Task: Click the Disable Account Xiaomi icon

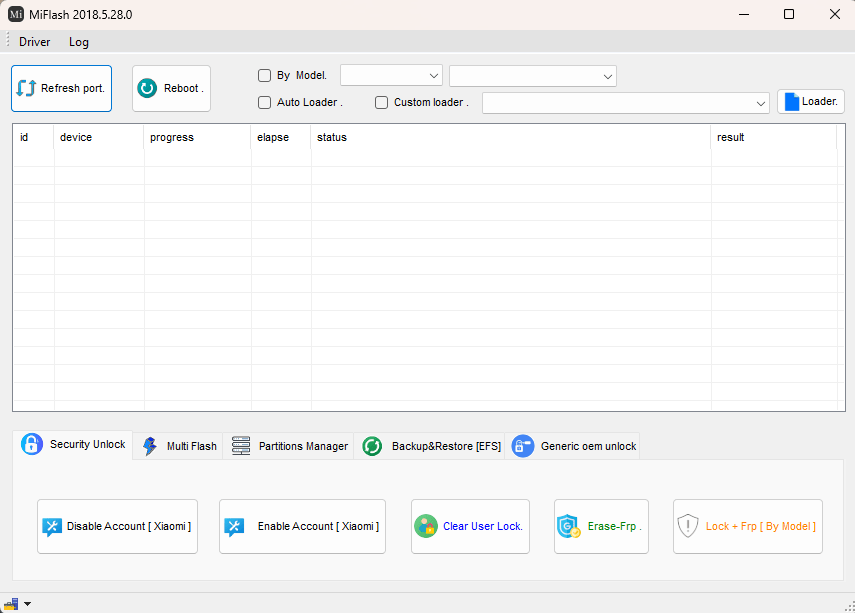Action: click(x=52, y=527)
